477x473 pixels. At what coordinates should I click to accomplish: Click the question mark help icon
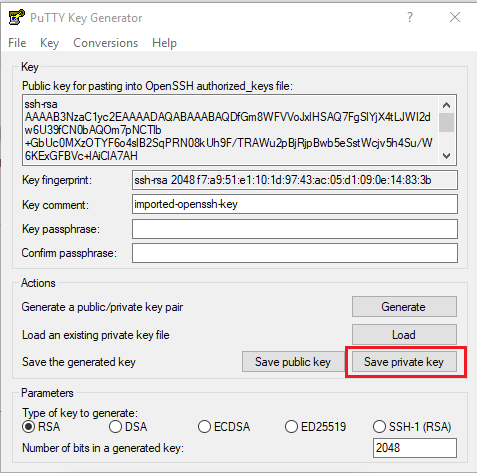click(410, 17)
